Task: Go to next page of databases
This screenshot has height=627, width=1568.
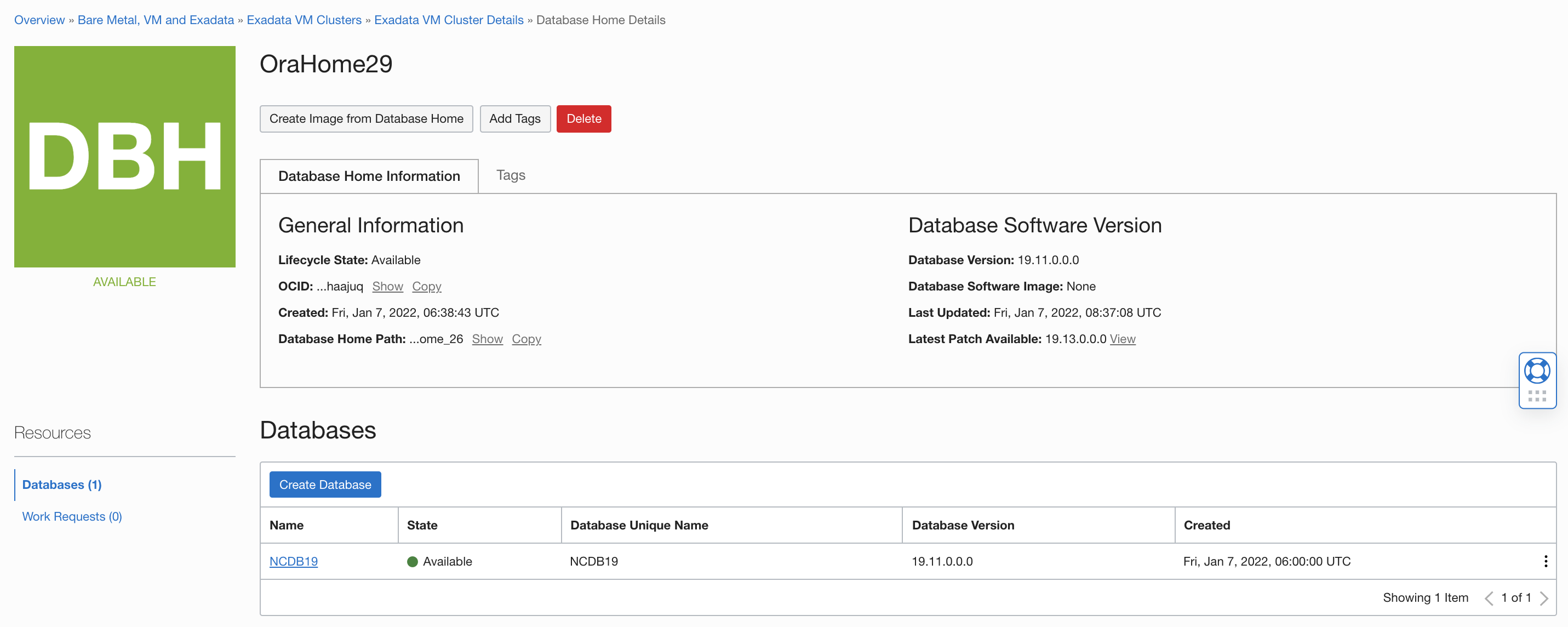Action: point(1544,598)
